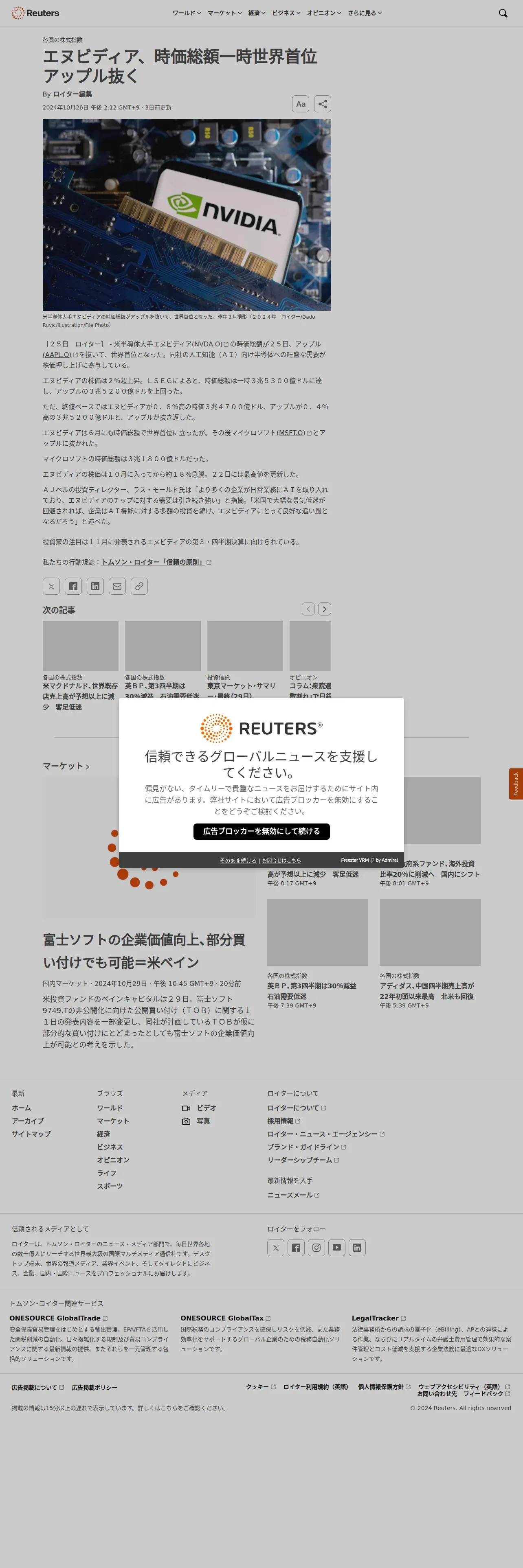Viewport: 523px width, 1568px height.
Task: Share article on Facebook below the text
Action: coord(73,586)
